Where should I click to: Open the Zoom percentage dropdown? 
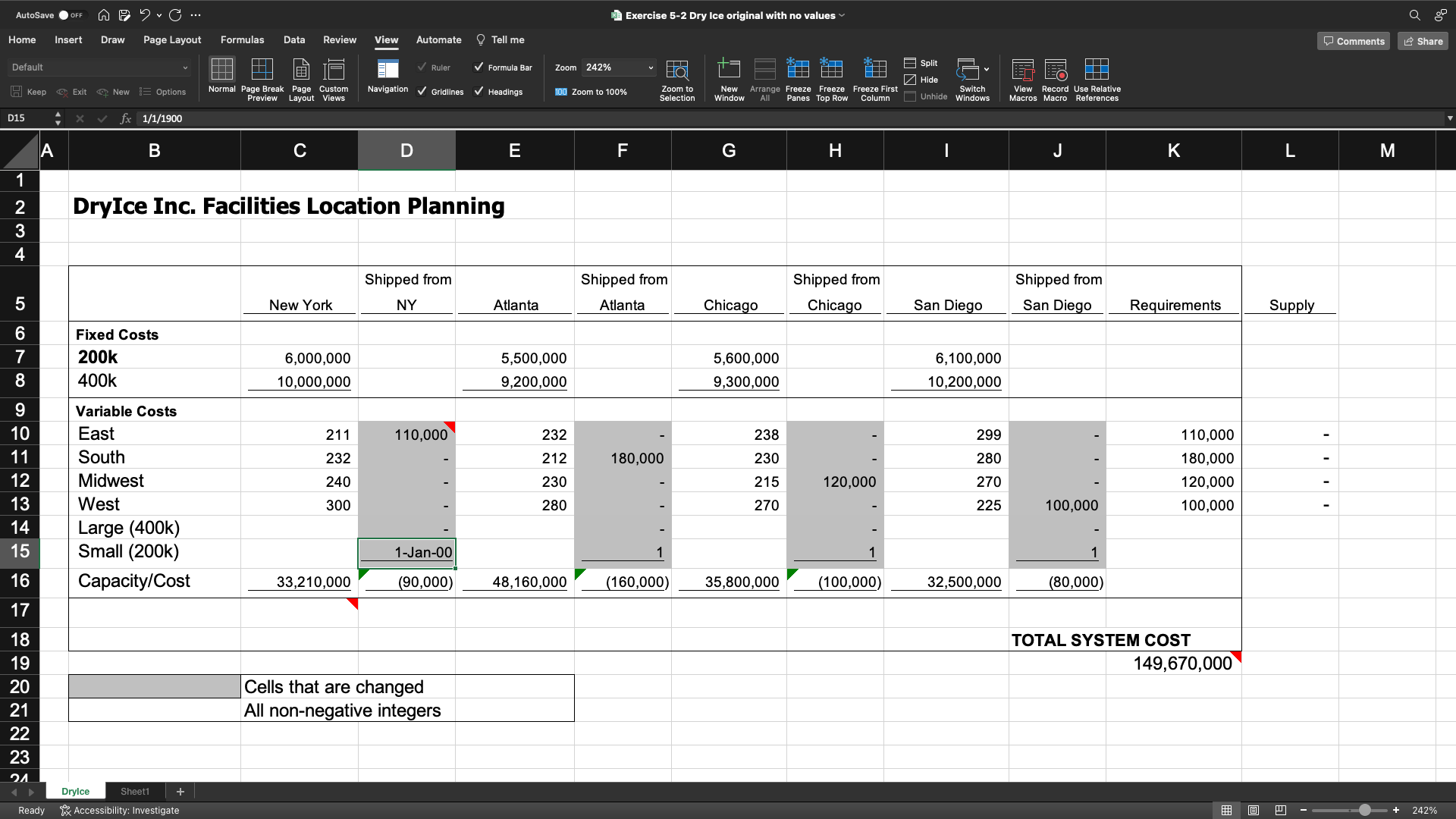click(649, 67)
